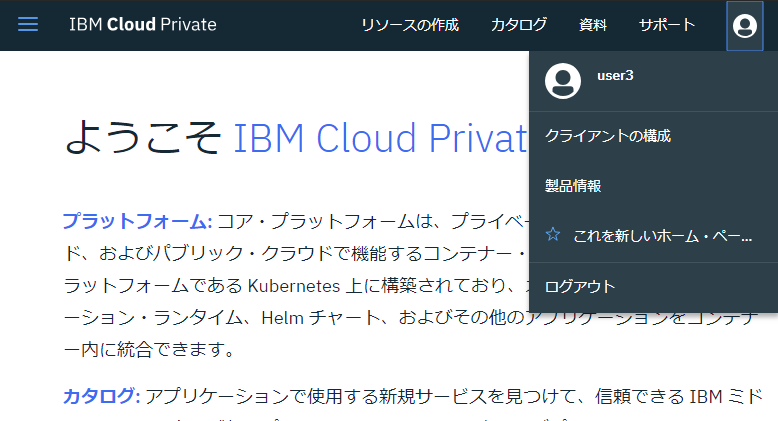778x421 pixels.
Task: Follow the カタログ: link in body
Action: coord(102,396)
